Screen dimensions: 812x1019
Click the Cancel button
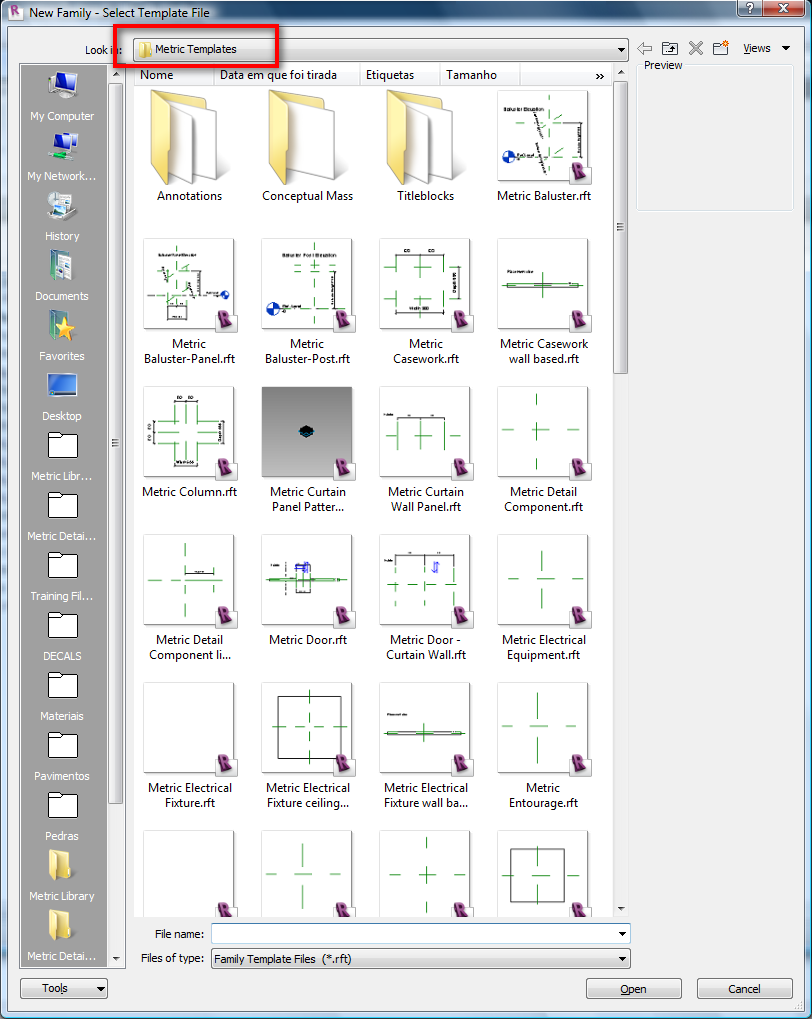744,988
